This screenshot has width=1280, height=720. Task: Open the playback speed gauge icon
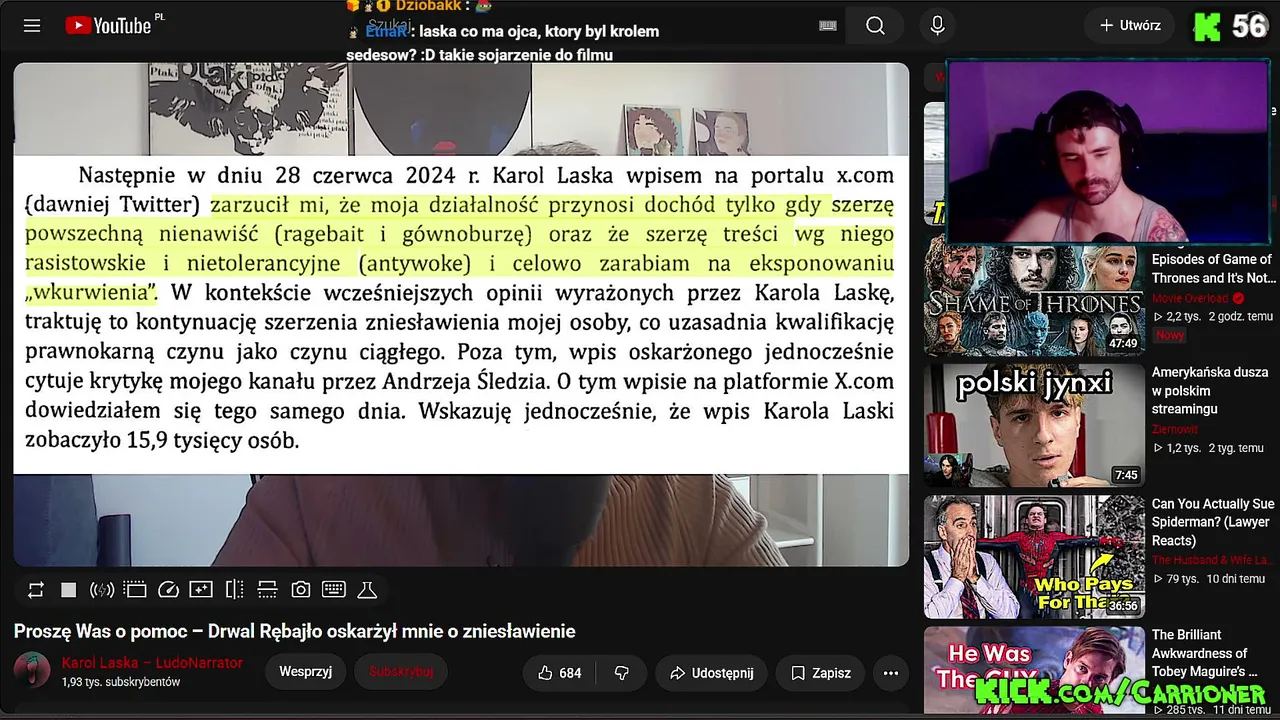click(168, 590)
